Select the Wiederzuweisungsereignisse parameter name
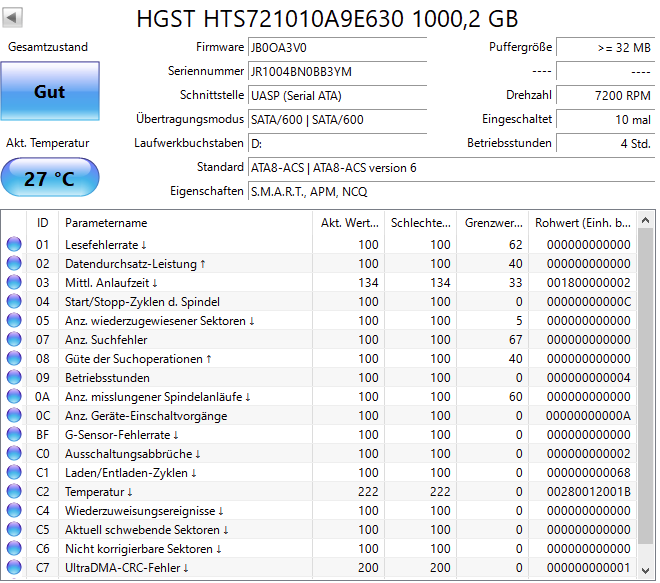 point(144,511)
